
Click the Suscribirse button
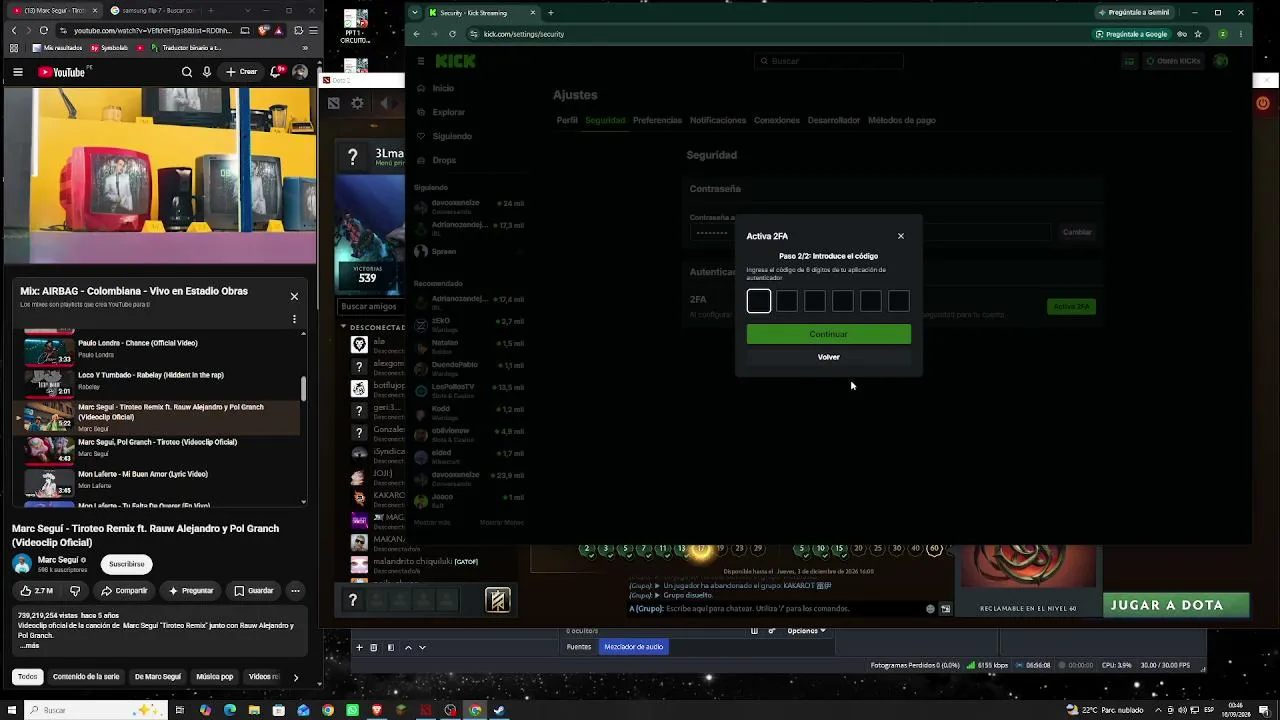click(126, 564)
